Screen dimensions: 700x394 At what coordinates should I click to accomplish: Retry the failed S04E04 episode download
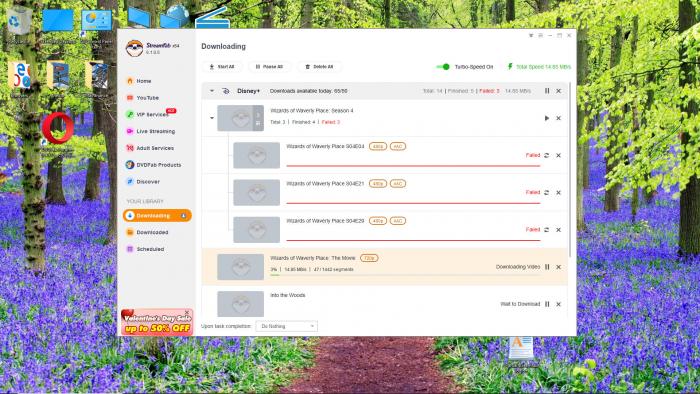546,155
